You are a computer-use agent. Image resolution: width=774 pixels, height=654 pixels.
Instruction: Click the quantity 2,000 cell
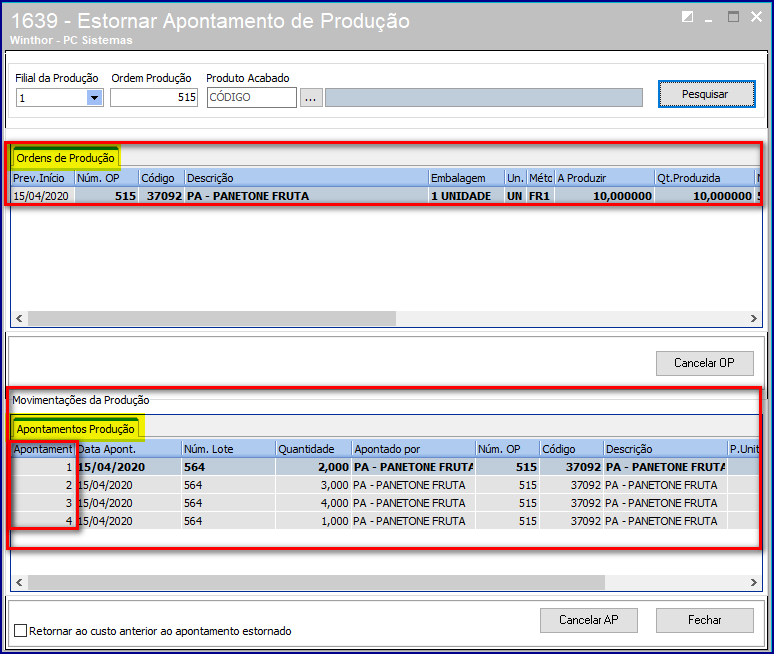click(x=313, y=467)
